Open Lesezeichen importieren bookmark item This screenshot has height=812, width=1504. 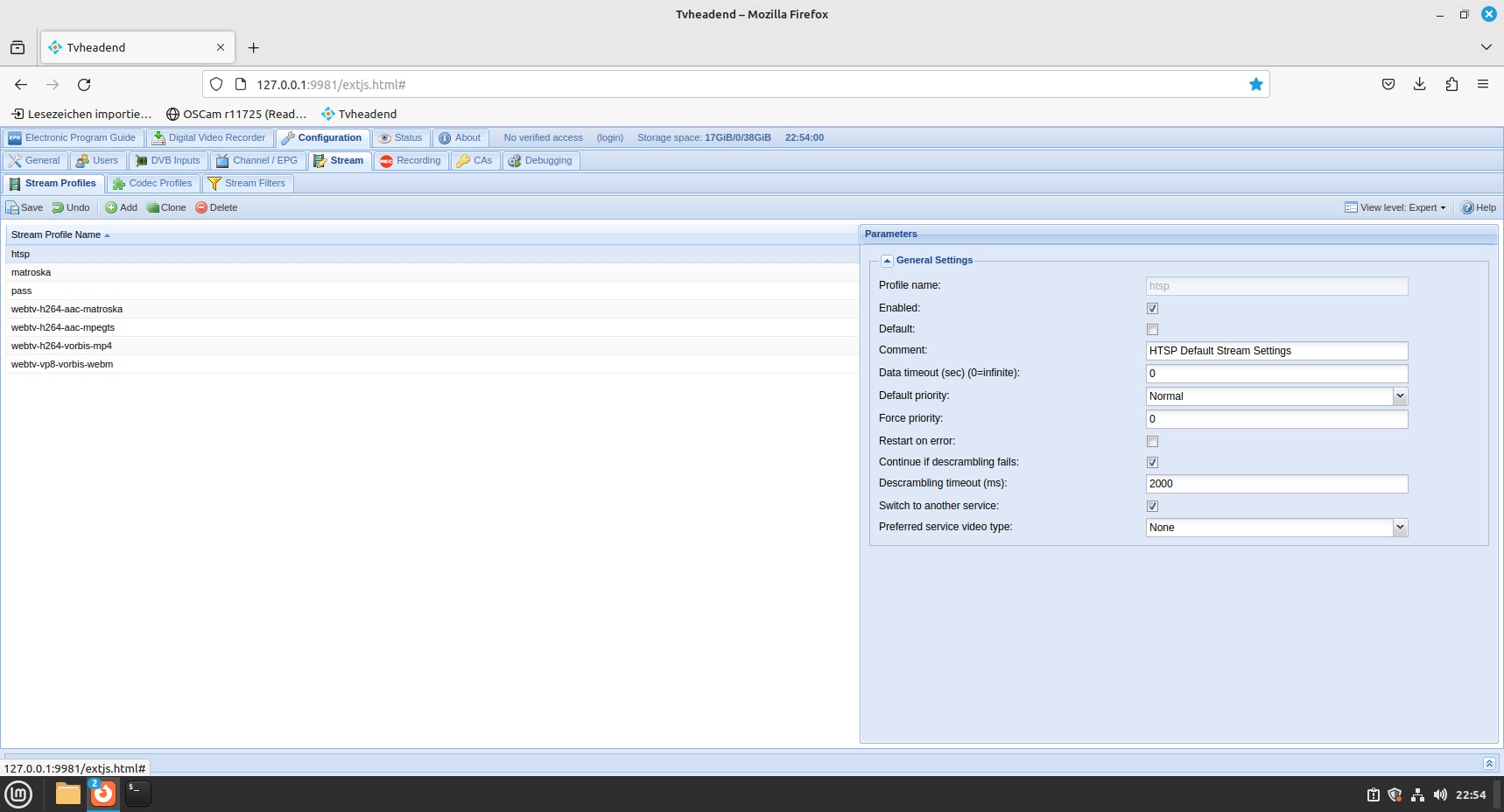click(81, 115)
